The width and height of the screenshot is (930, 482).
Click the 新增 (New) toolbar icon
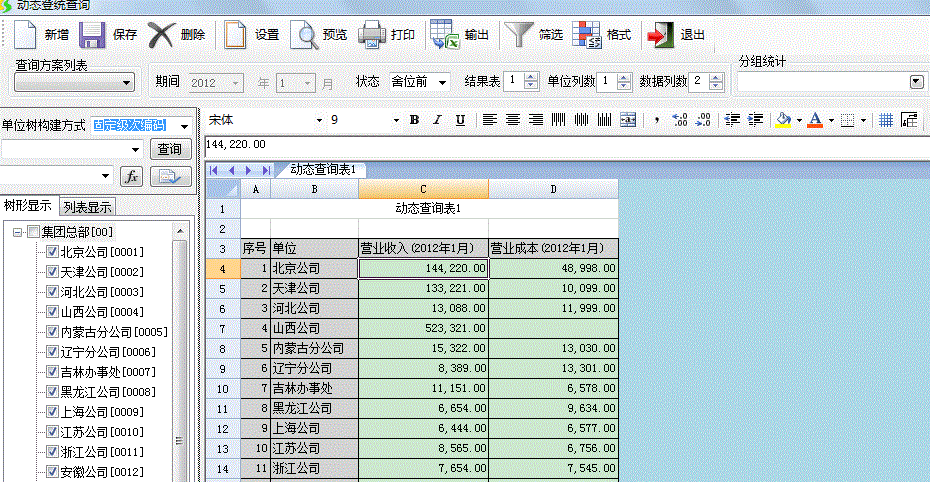(x=25, y=35)
